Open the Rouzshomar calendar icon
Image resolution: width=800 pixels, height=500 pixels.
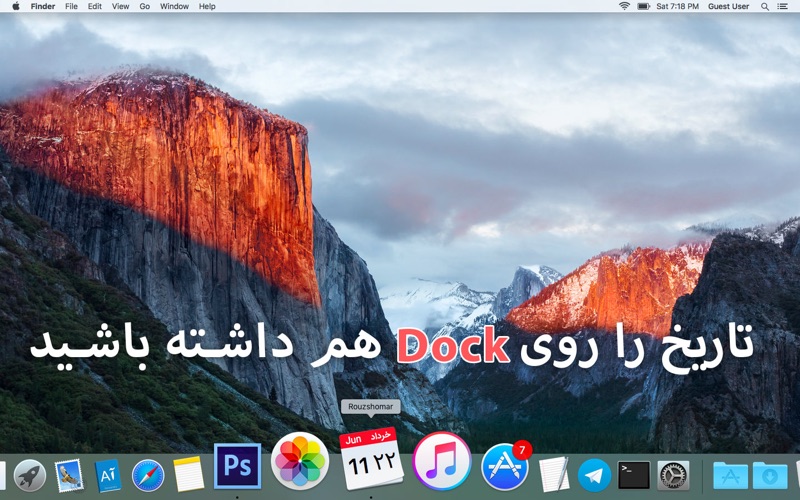point(371,458)
